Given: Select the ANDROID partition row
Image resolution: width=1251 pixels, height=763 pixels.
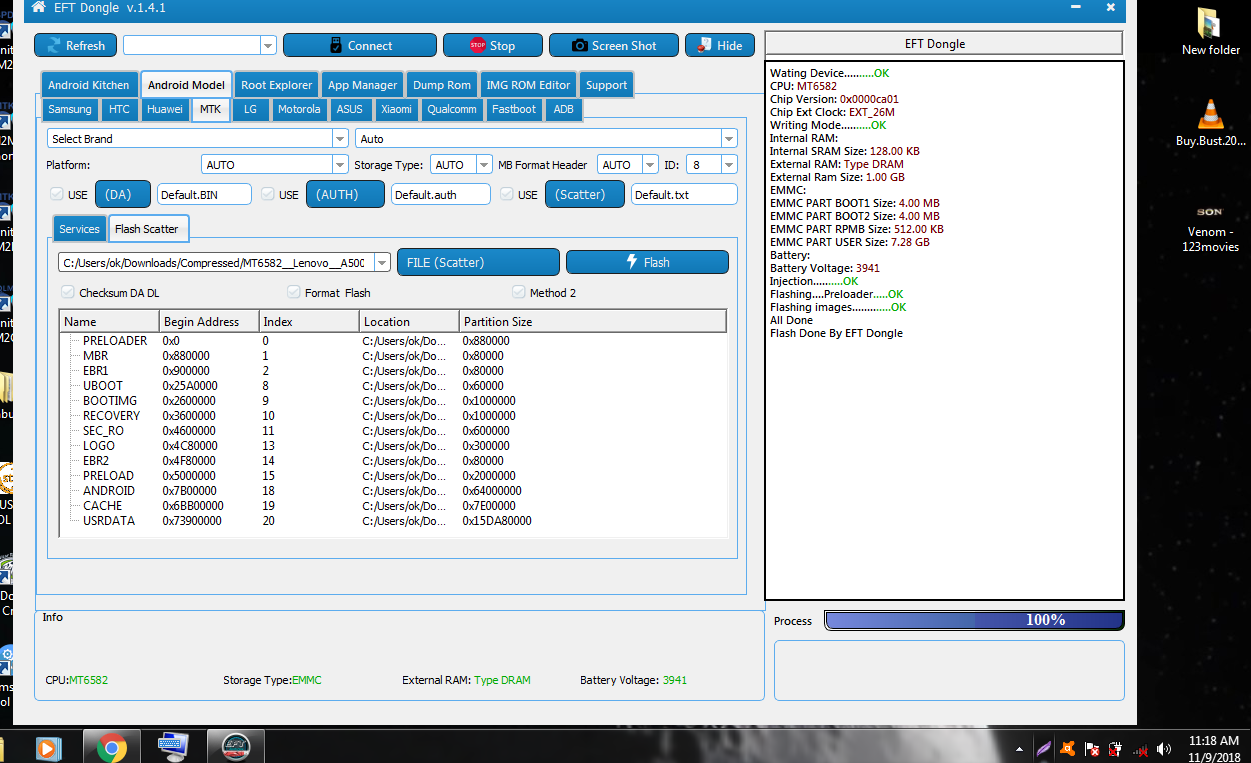Looking at the screenshot, I should [393, 491].
